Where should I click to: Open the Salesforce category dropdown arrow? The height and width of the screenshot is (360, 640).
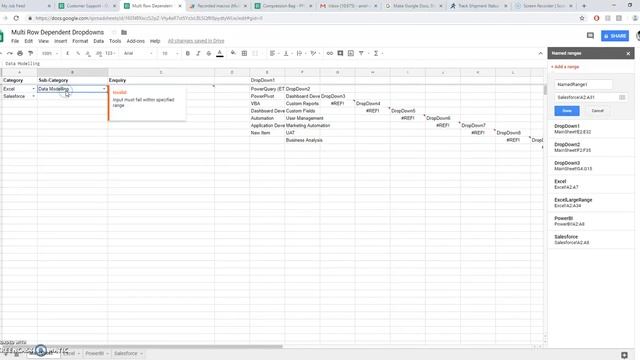[x=33, y=96]
